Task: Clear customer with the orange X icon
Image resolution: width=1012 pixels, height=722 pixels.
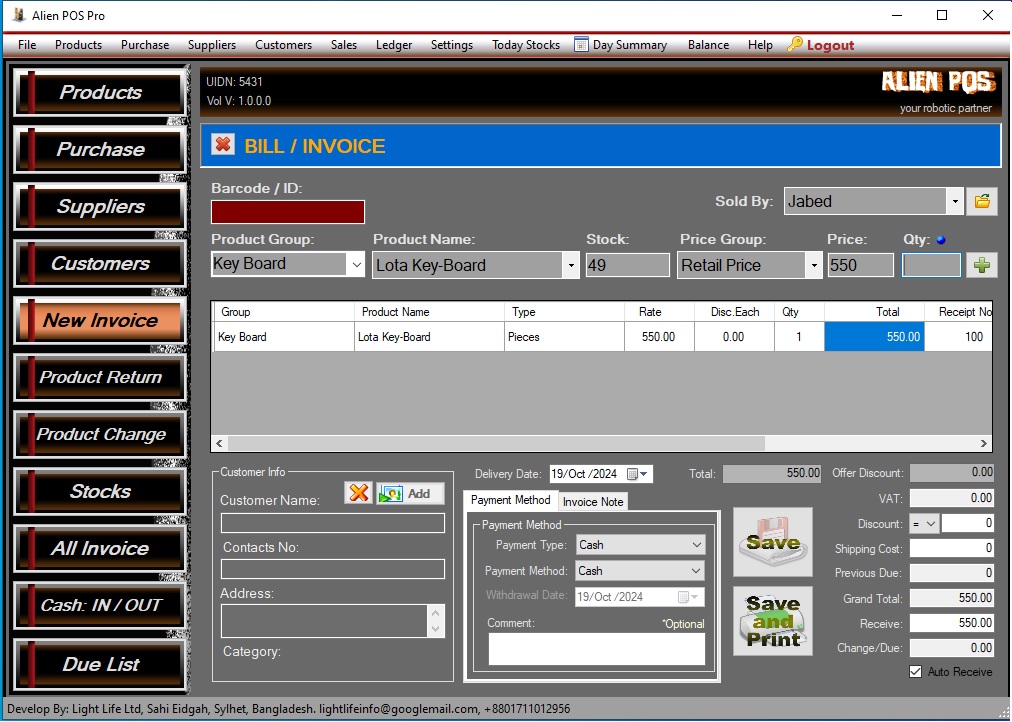Action: [x=359, y=493]
